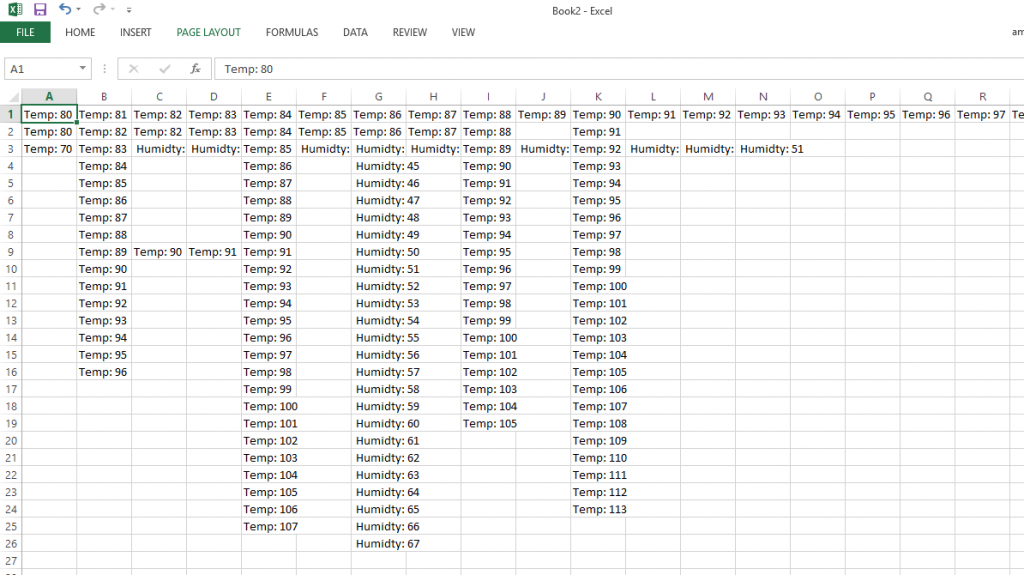
Task: Expand the Undo history dropdown arrow
Action: click(x=80, y=10)
